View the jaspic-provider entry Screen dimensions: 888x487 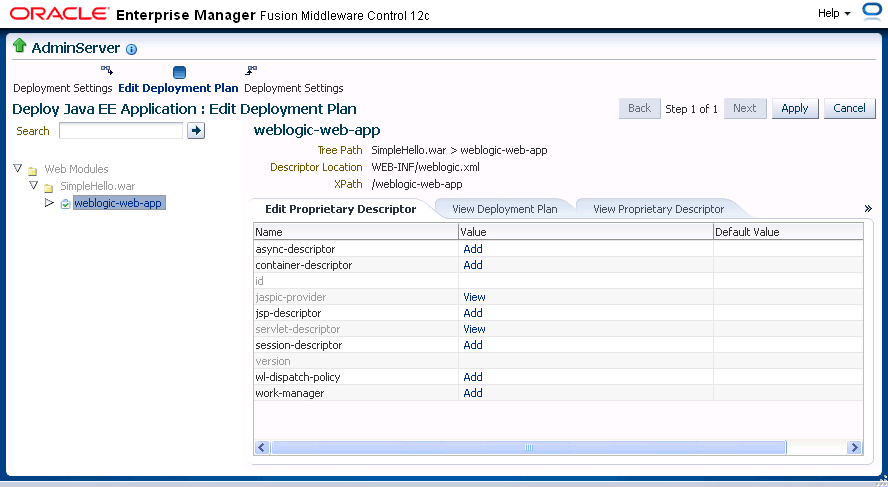pyautogui.click(x=474, y=297)
